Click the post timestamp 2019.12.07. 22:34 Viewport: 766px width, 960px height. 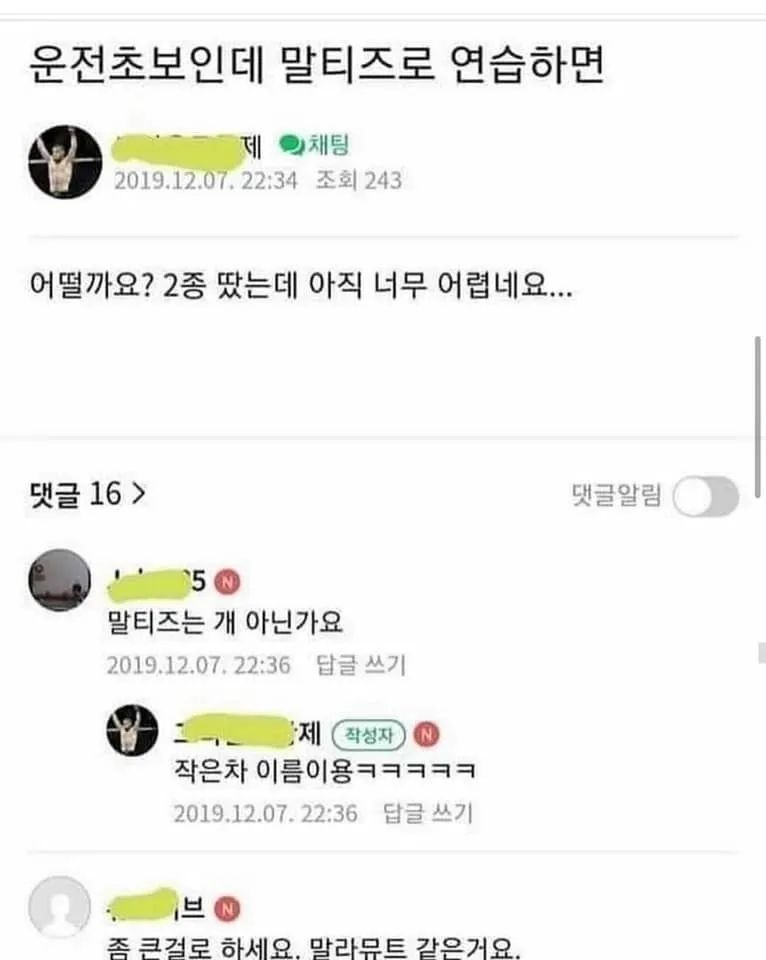pyautogui.click(x=205, y=181)
